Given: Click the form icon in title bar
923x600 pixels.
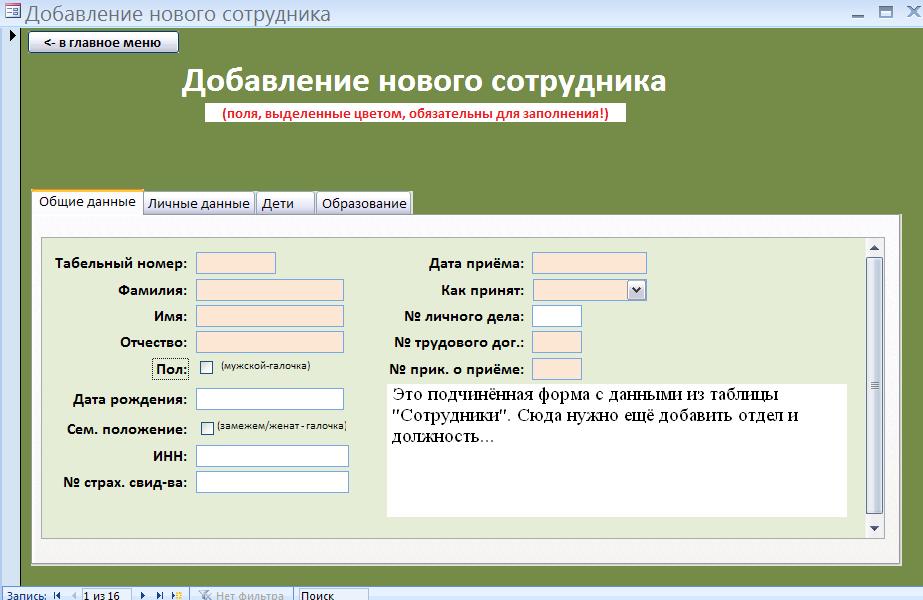Looking at the screenshot, I should [x=12, y=11].
